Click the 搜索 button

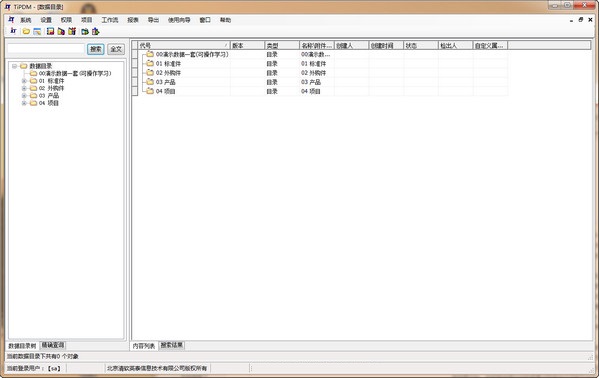(96, 49)
